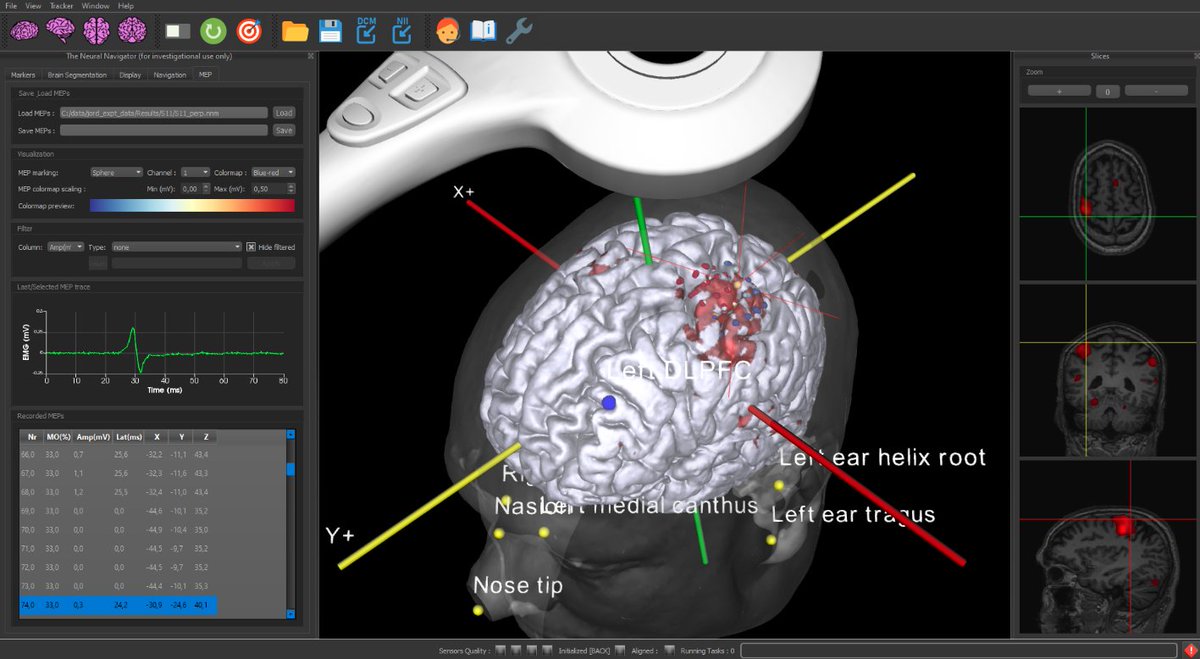Open the Help menu

[x=126, y=6]
